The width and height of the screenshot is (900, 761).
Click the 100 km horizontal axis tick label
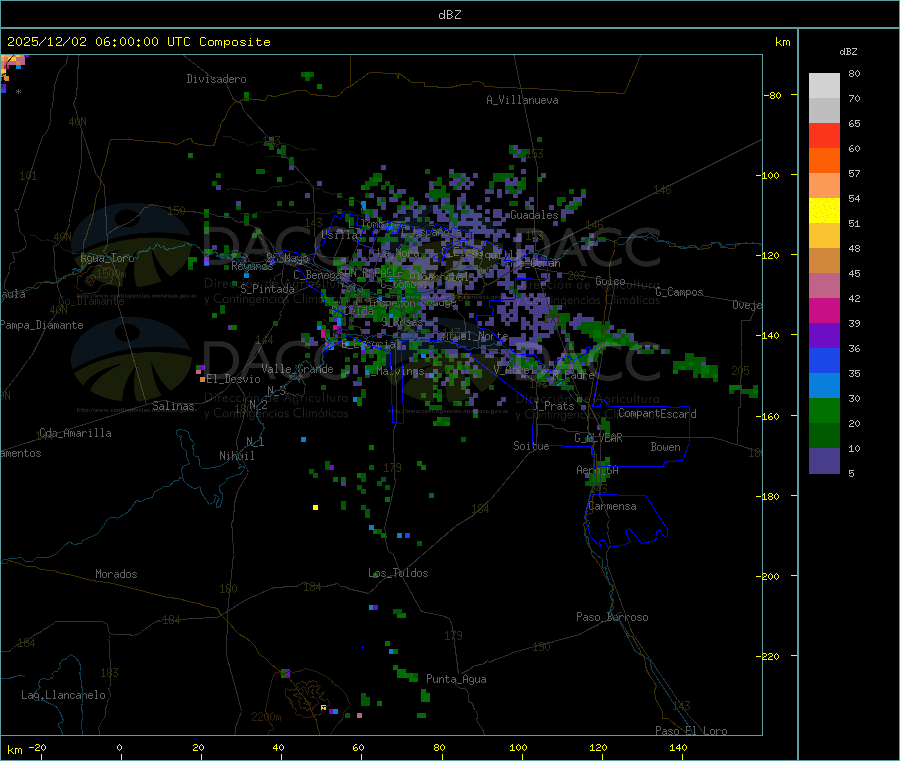tap(518, 748)
